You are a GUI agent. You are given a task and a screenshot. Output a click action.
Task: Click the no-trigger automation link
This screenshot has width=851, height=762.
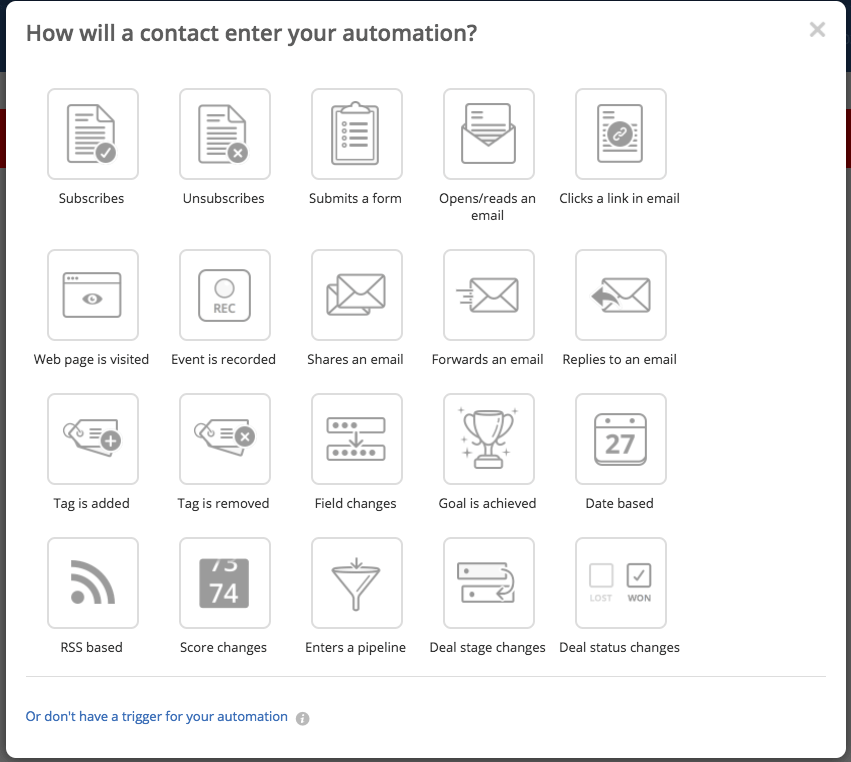tap(156, 716)
